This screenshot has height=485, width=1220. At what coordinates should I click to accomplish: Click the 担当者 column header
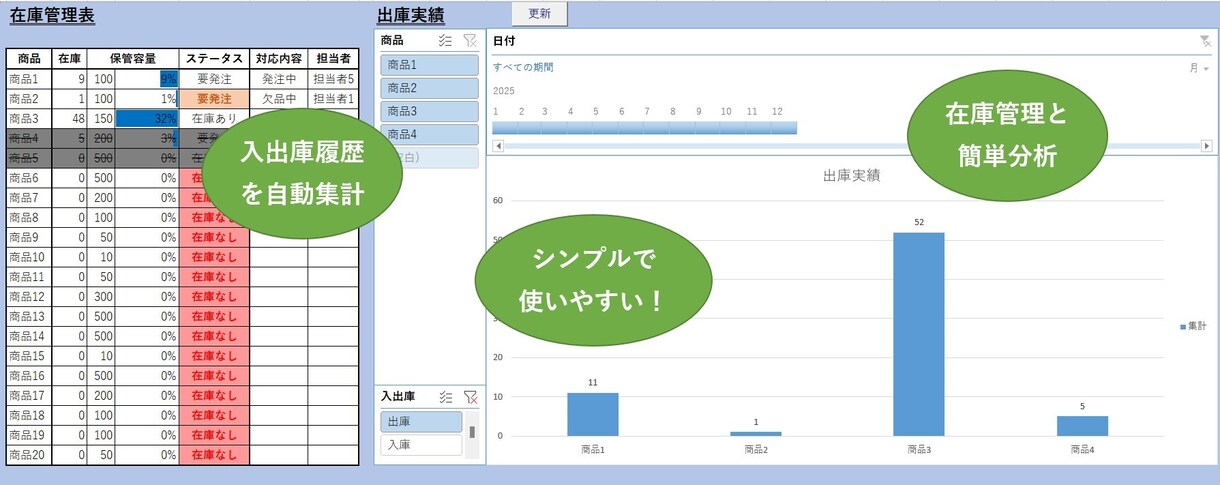click(333, 58)
